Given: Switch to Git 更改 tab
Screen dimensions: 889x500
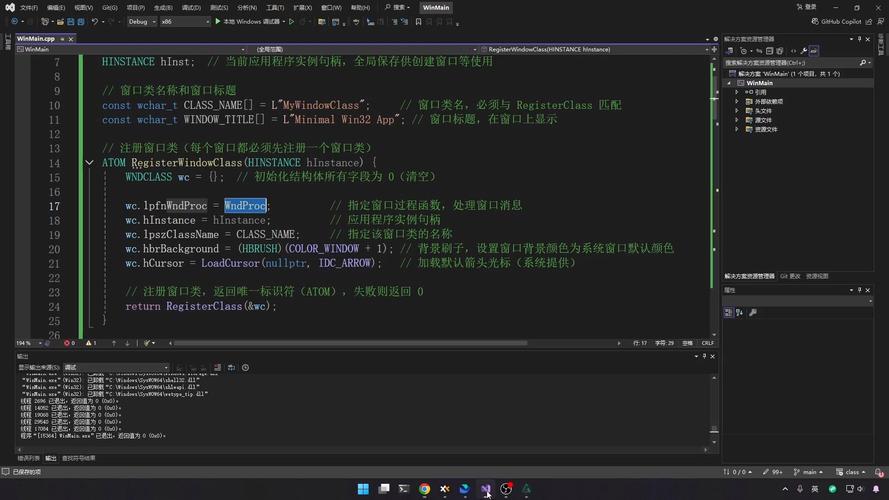Looking at the screenshot, I should pos(790,276).
